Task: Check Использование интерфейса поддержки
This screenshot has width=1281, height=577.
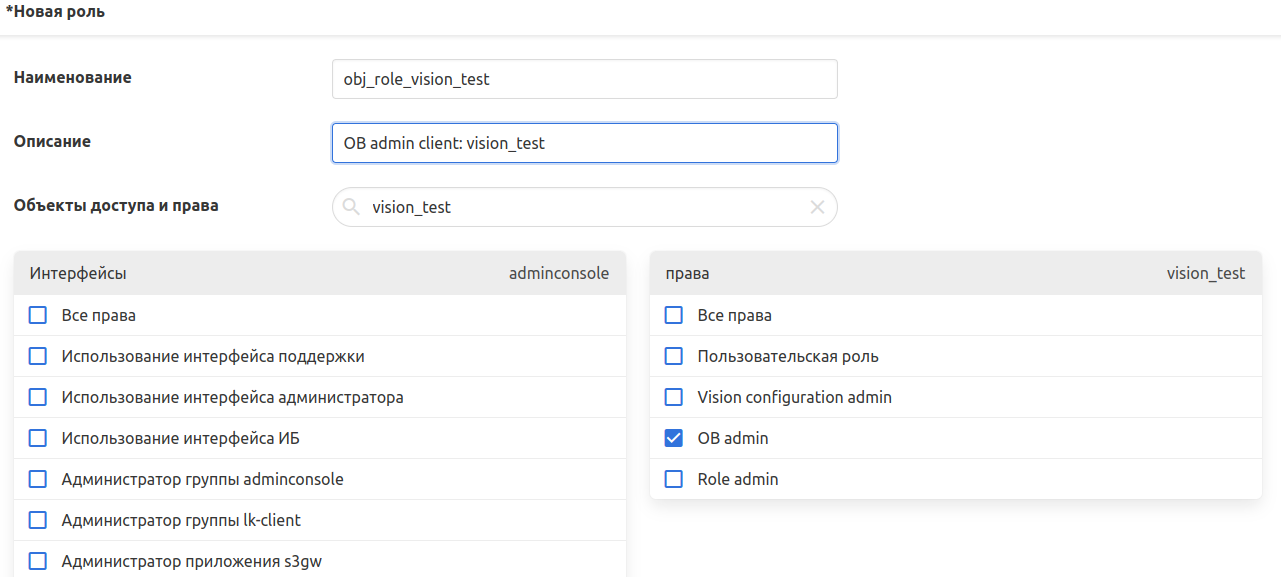Action: pos(38,356)
